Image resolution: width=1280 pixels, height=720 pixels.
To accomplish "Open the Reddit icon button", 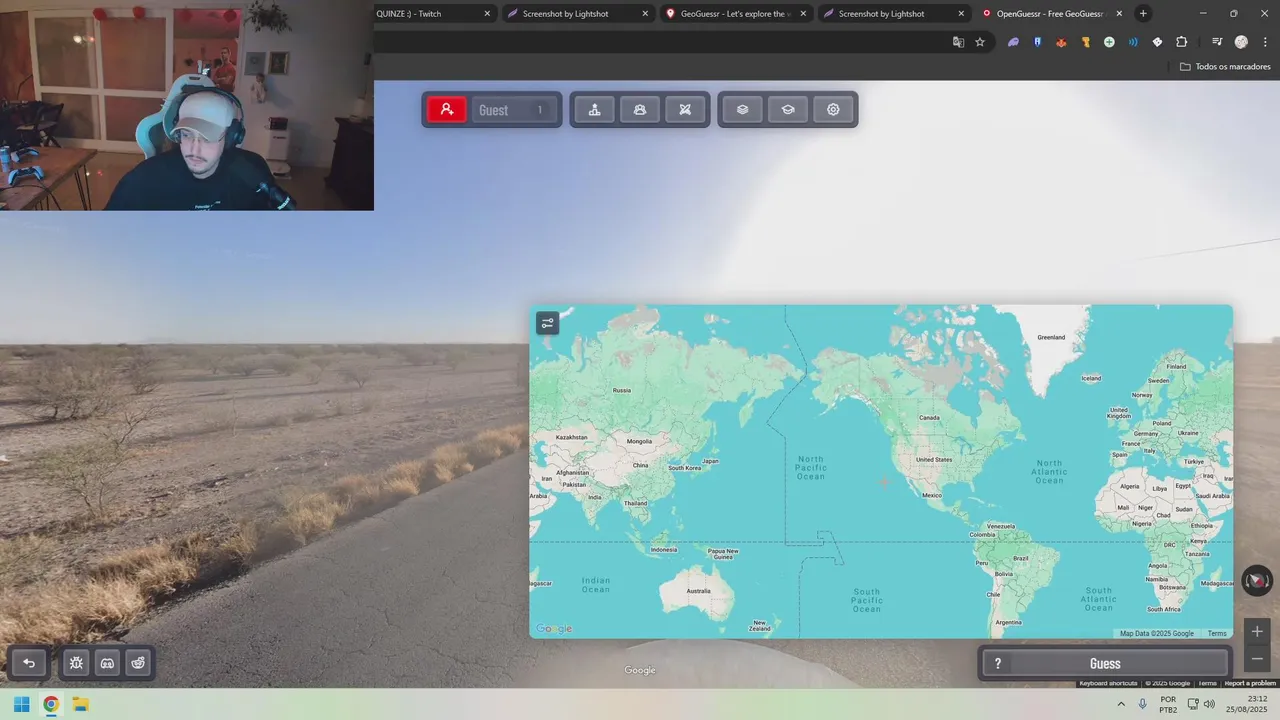I will tap(138, 663).
